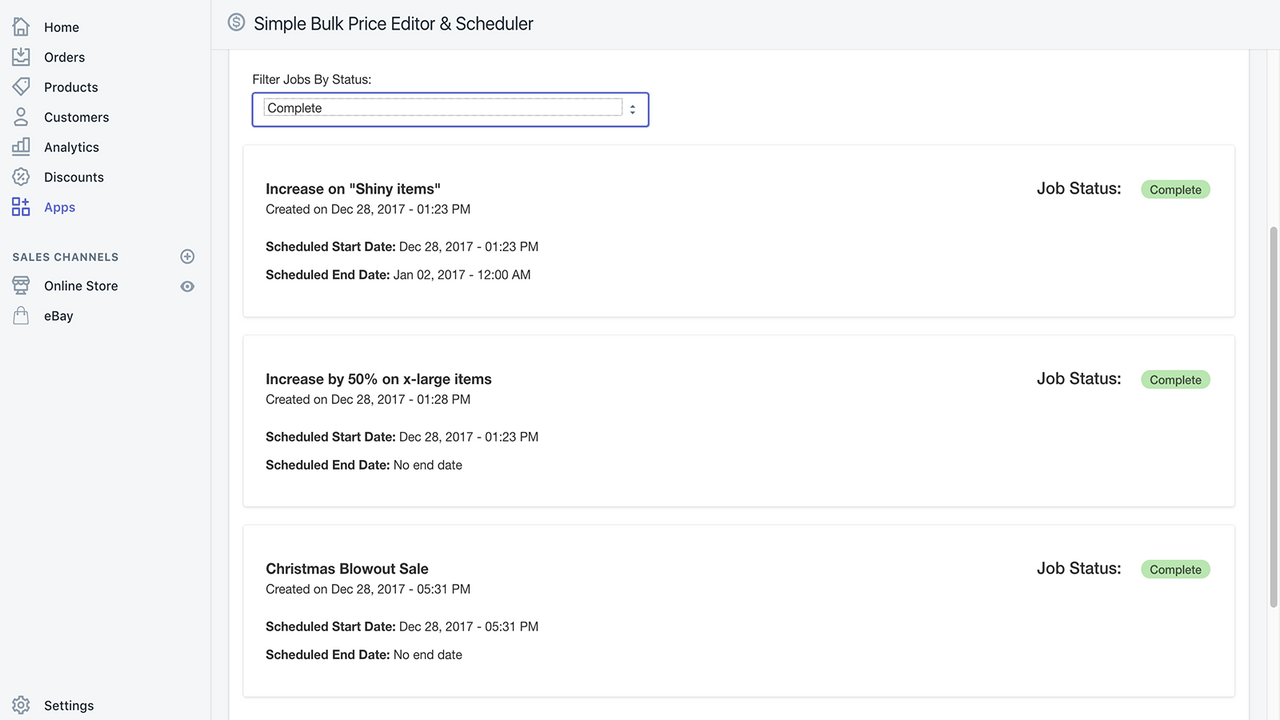Viewport: 1280px width, 720px height.
Task: Click 'Jan 02, 2017 - 12:00 AM' end date
Action: click(x=462, y=275)
